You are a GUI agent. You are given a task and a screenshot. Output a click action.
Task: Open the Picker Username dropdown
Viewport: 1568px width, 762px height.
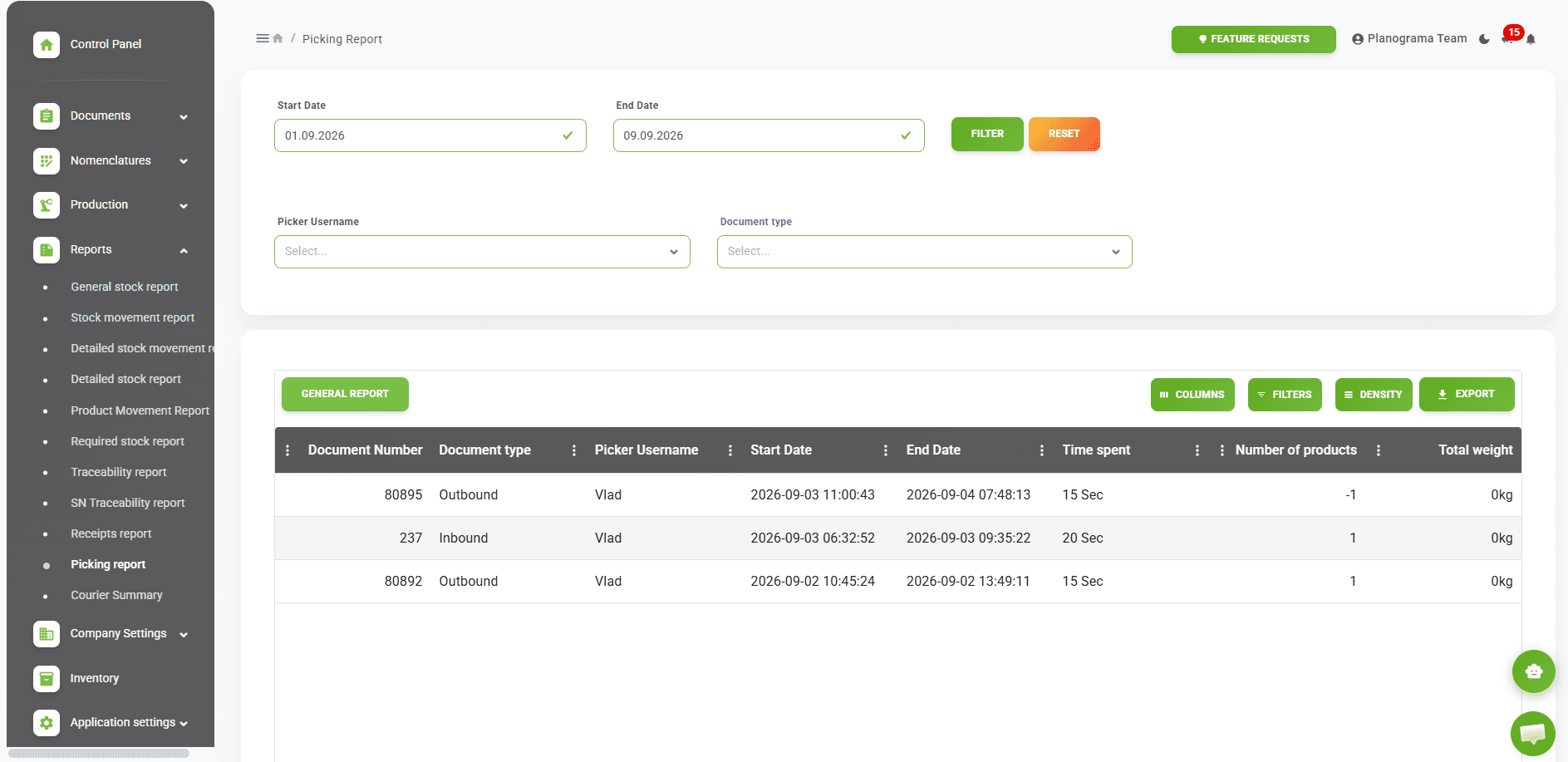point(482,252)
